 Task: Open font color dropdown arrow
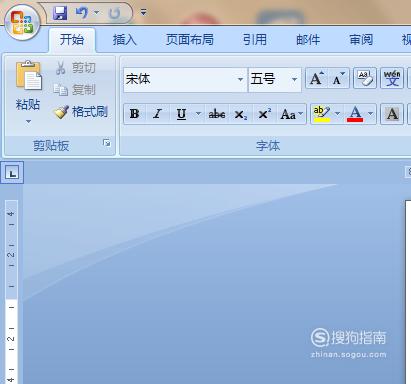coord(371,114)
